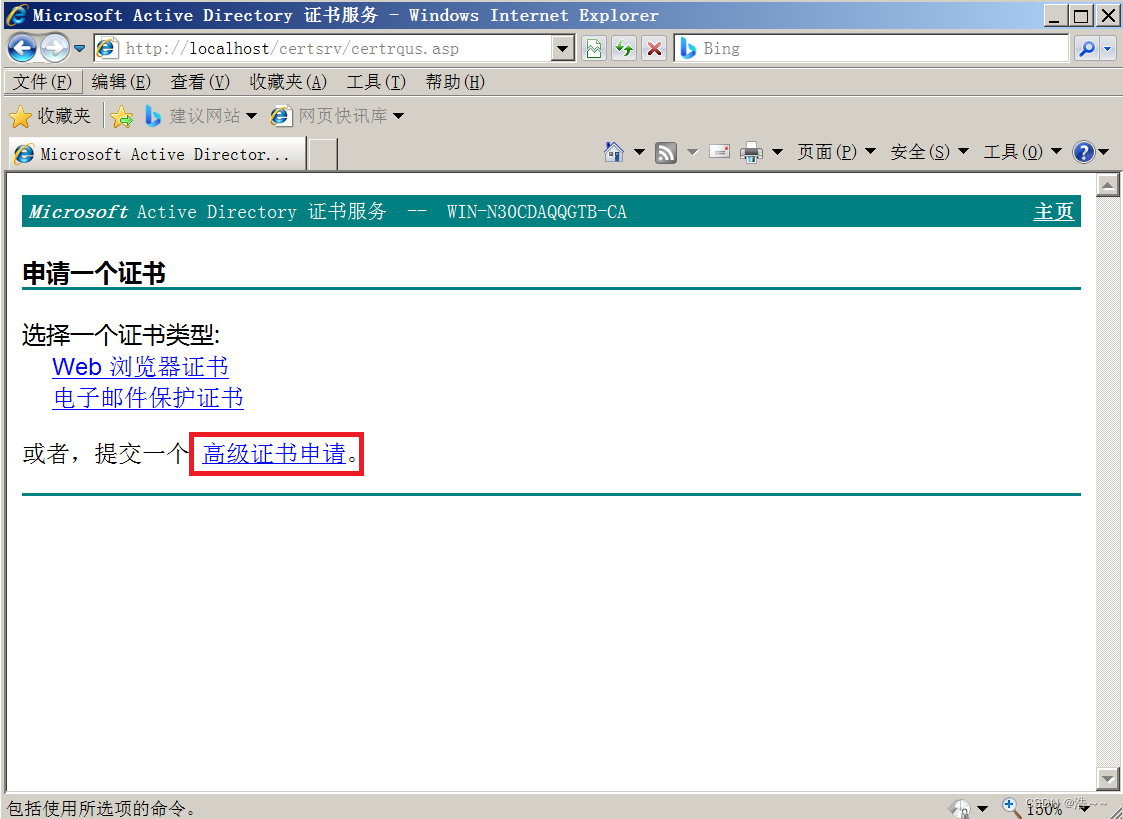Stop loading with the red X icon
The height and width of the screenshot is (819, 1123).
(x=654, y=49)
